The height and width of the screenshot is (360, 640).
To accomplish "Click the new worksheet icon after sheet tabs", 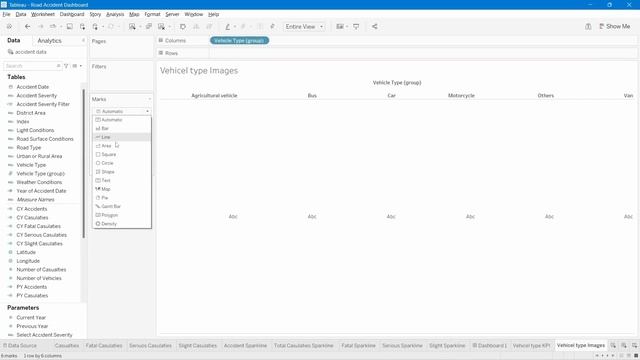I will [x=613, y=345].
